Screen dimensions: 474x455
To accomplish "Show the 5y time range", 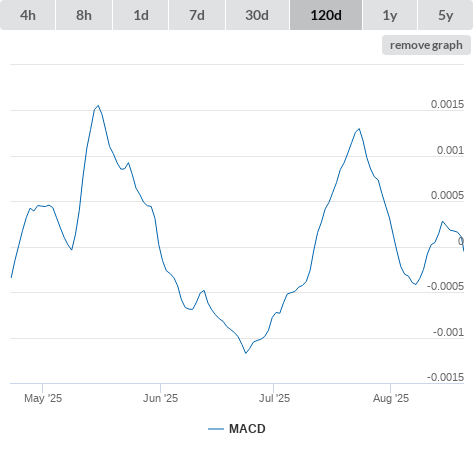I will point(446,15).
